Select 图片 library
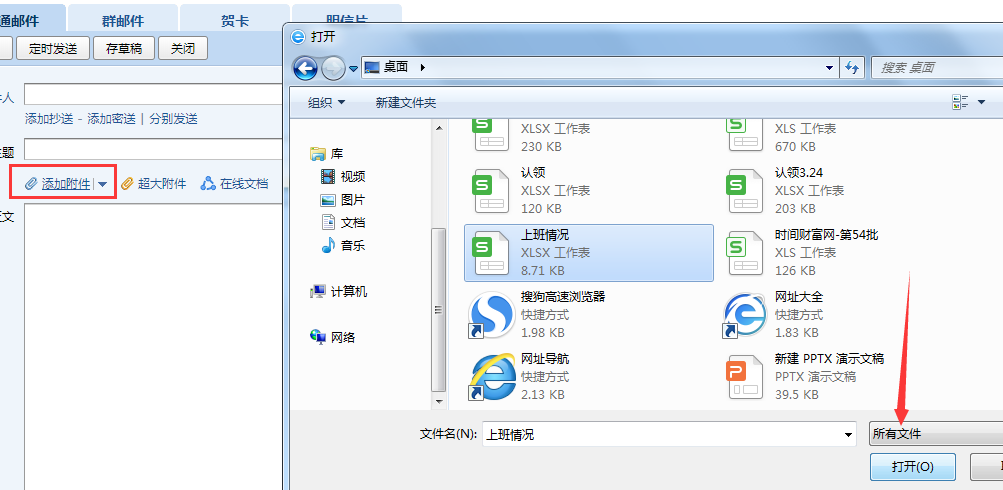The height and width of the screenshot is (490, 1003). 342,200
